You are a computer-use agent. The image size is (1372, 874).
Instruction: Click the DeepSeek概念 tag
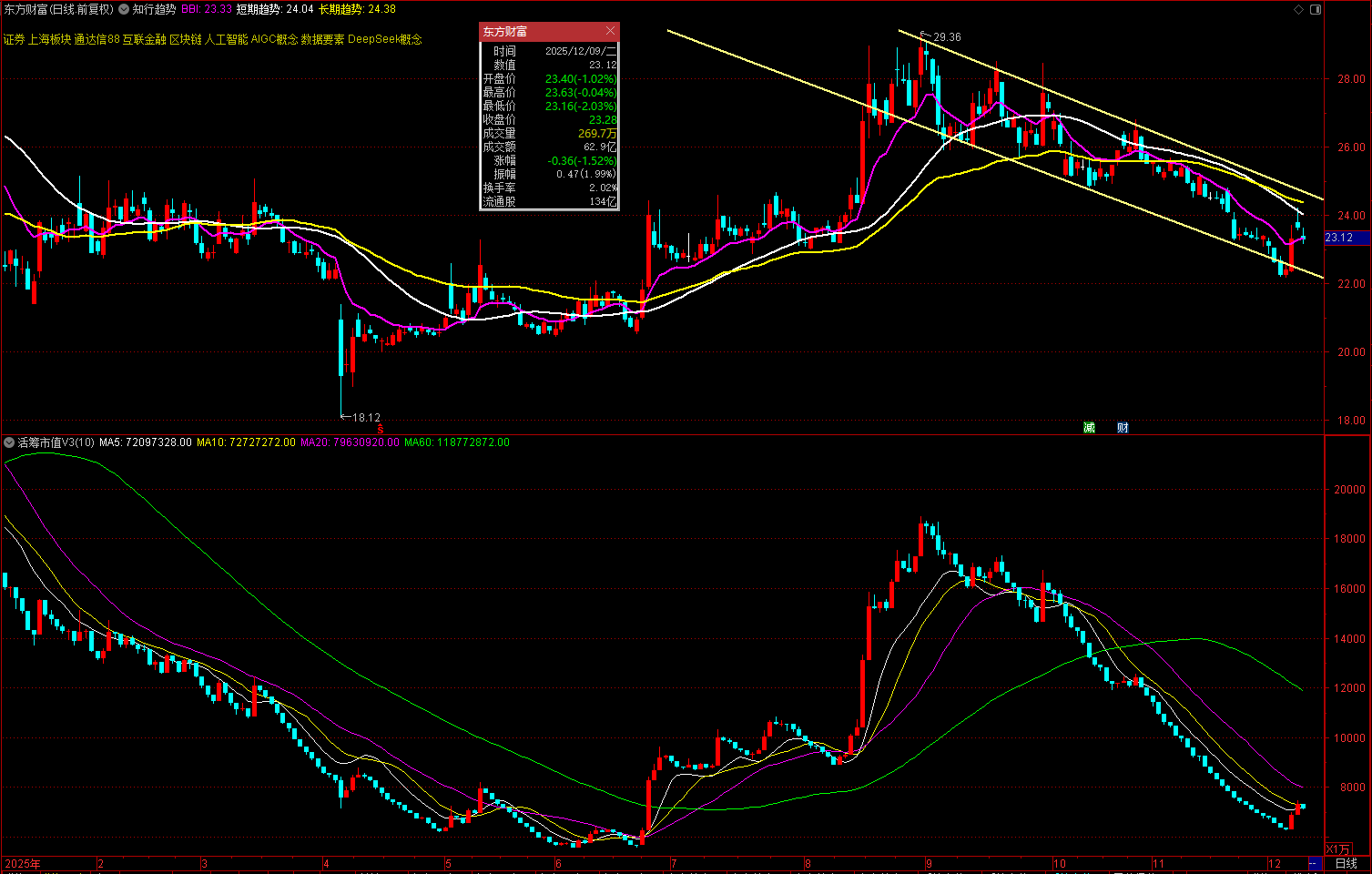click(385, 40)
